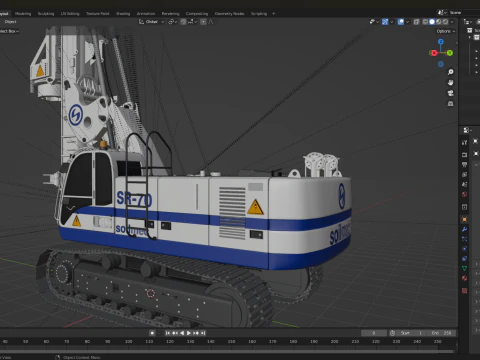
Task: Open the Select Box tool dropdown
Action: click(x=9, y=31)
